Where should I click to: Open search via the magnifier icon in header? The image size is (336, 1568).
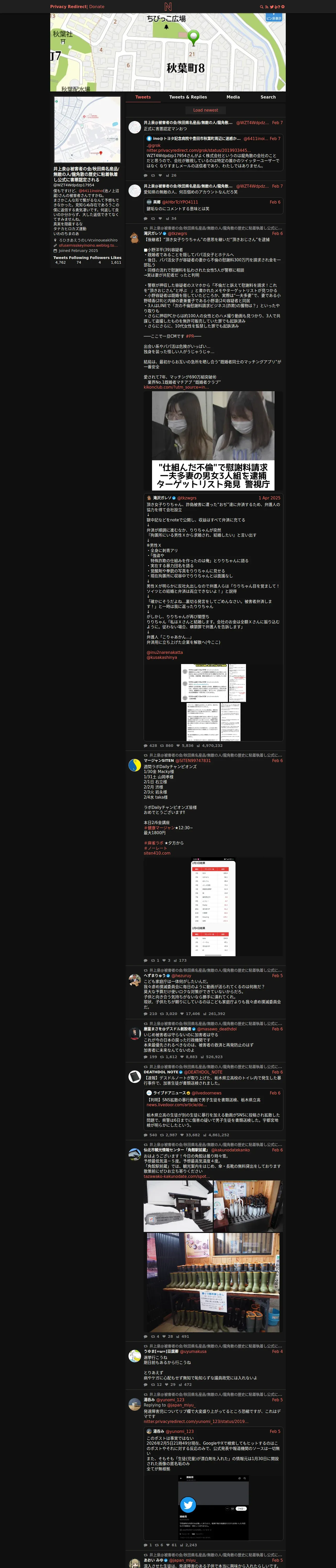pyautogui.click(x=262, y=7)
